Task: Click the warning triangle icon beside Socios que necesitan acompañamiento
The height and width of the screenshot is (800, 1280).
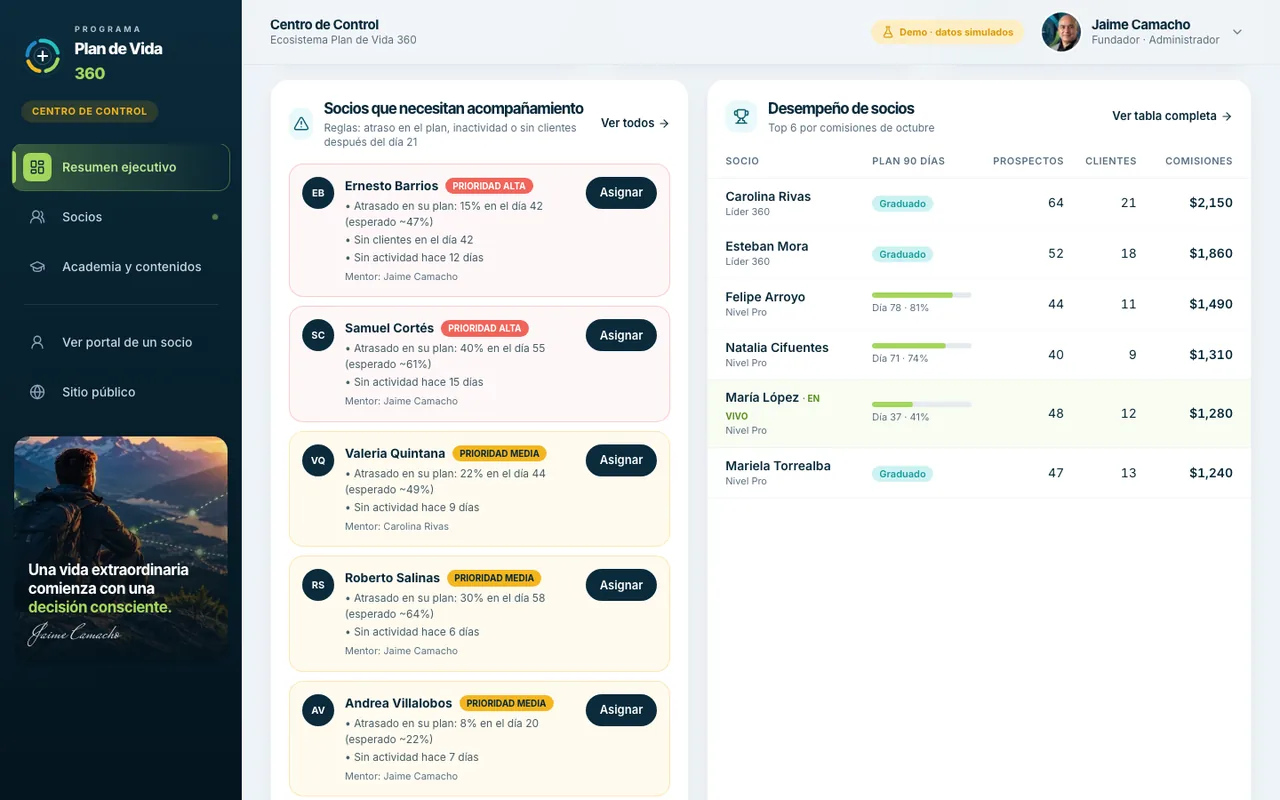Action: click(301, 123)
